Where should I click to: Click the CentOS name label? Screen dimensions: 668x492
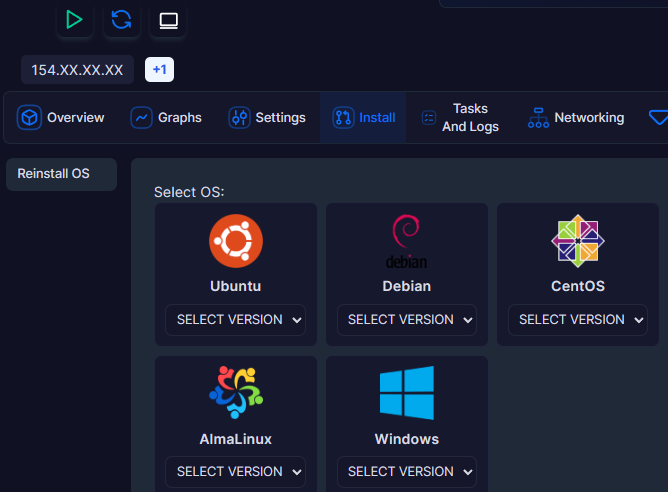click(x=578, y=286)
